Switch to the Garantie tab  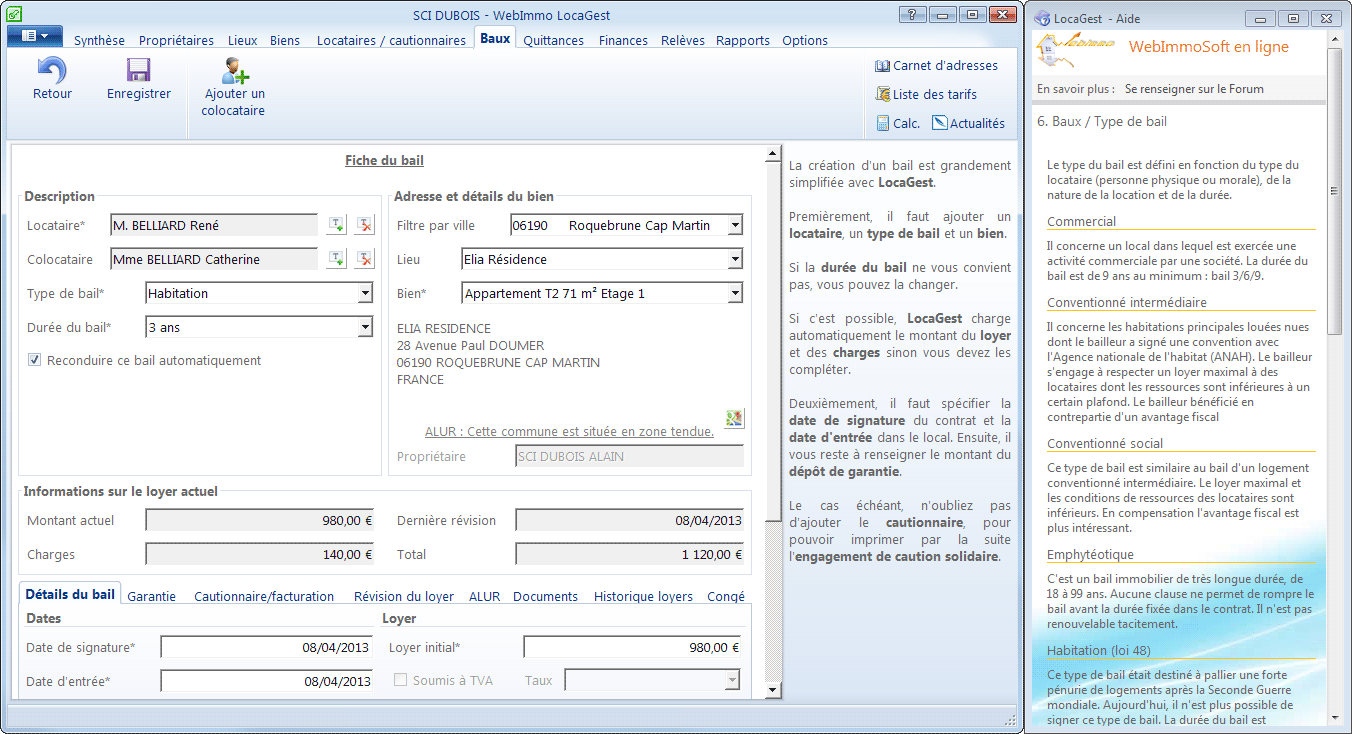point(151,597)
